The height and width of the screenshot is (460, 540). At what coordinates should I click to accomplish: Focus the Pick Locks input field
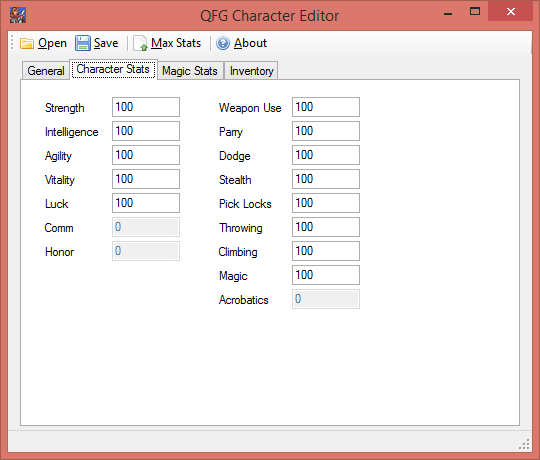(x=326, y=203)
